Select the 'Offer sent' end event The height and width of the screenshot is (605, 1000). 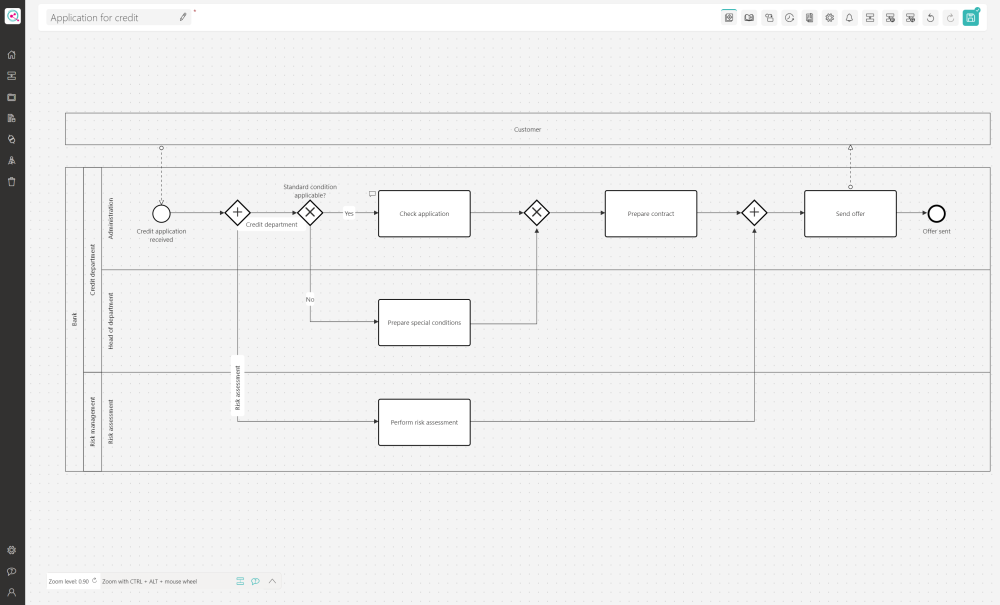936,214
